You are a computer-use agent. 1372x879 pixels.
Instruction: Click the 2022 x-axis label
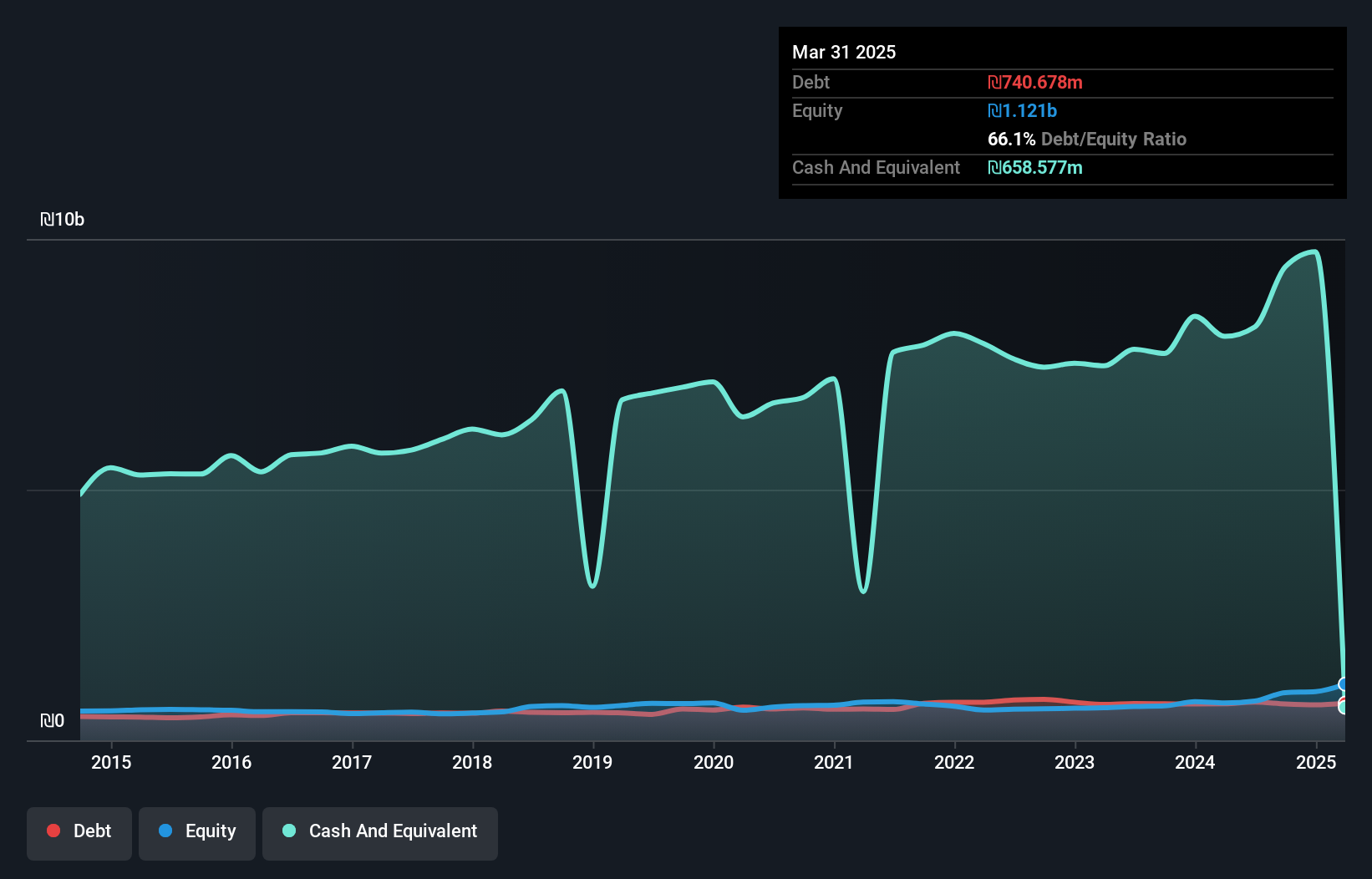[x=954, y=762]
